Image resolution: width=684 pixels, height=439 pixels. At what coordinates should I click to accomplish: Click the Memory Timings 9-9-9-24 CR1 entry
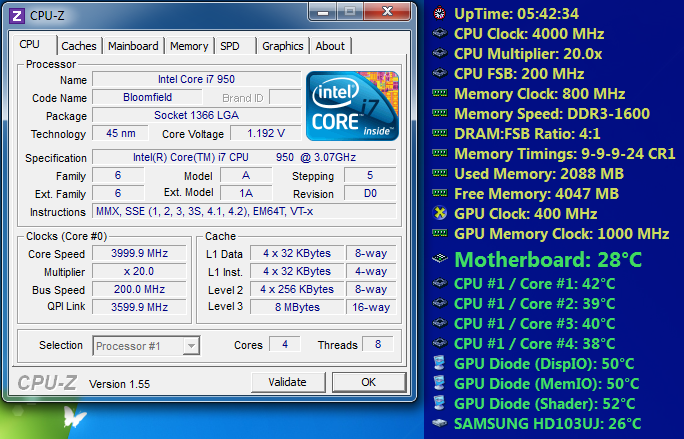pyautogui.click(x=564, y=154)
